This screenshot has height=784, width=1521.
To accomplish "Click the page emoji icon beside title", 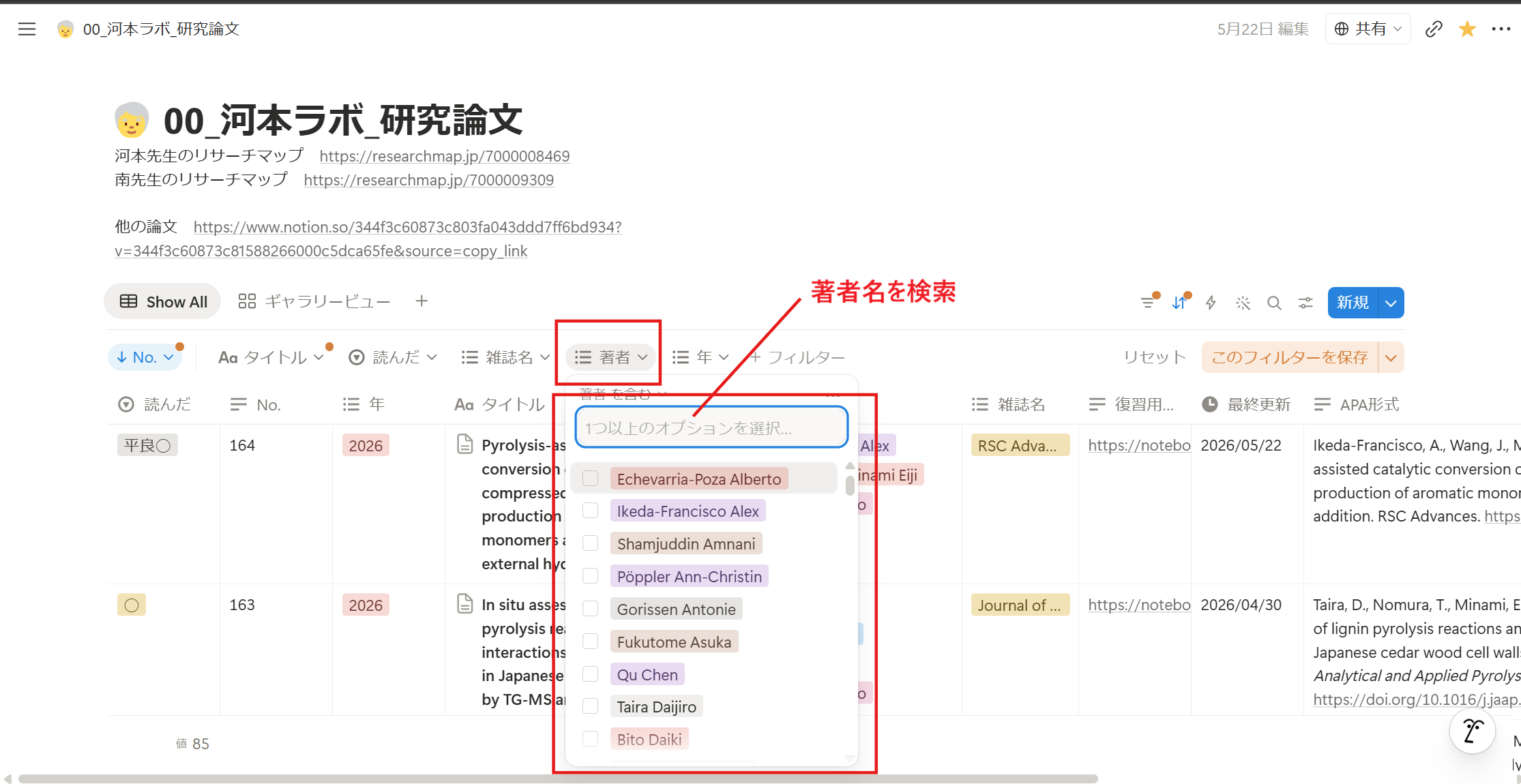I will [x=132, y=120].
